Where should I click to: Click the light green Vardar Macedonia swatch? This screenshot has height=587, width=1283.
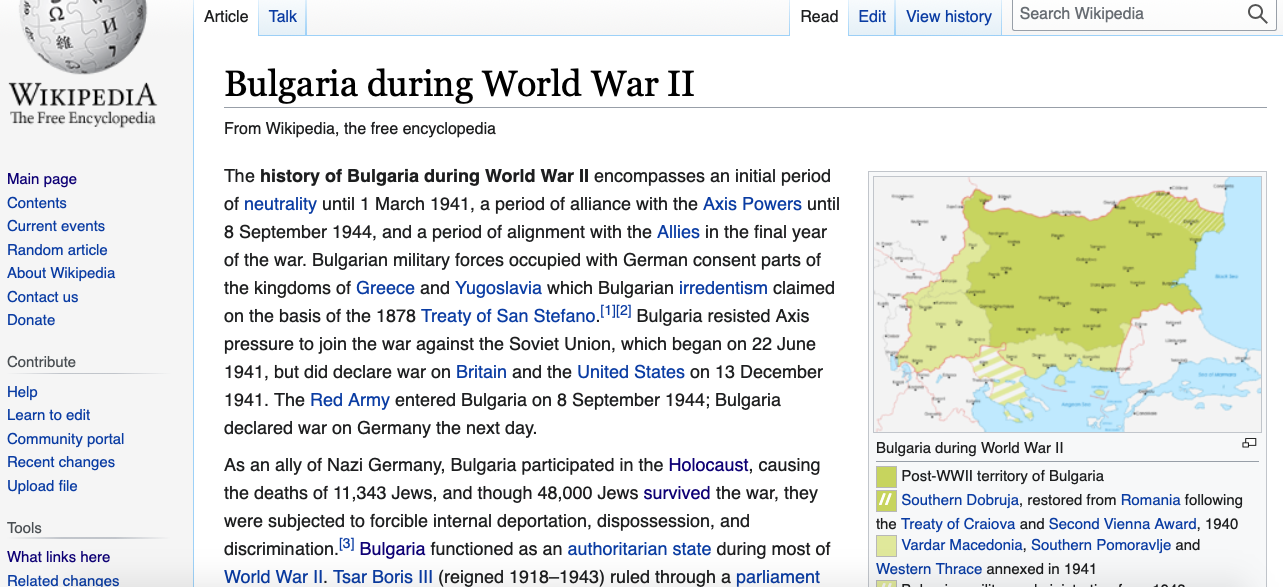point(886,546)
